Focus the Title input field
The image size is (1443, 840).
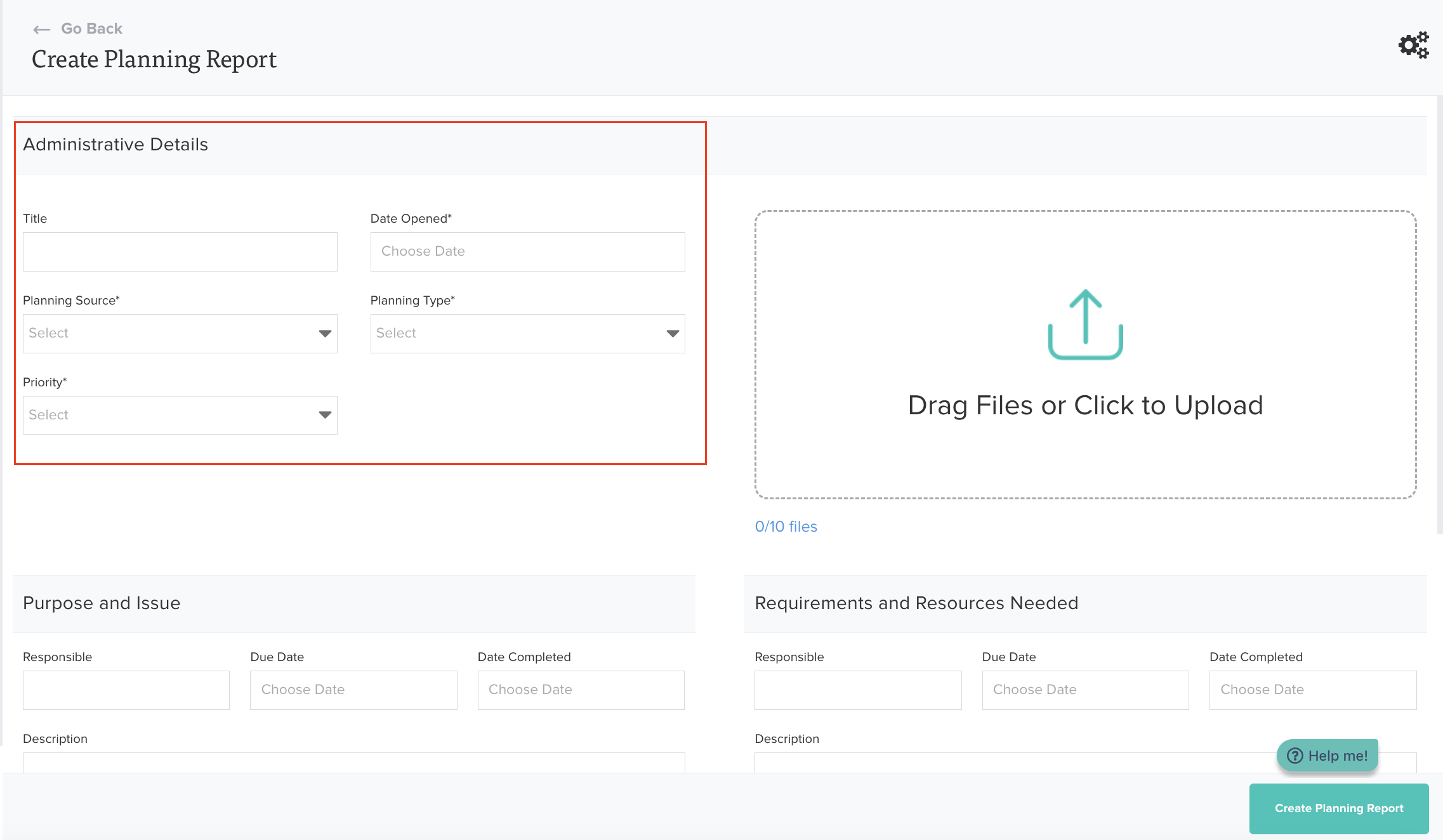(x=180, y=252)
